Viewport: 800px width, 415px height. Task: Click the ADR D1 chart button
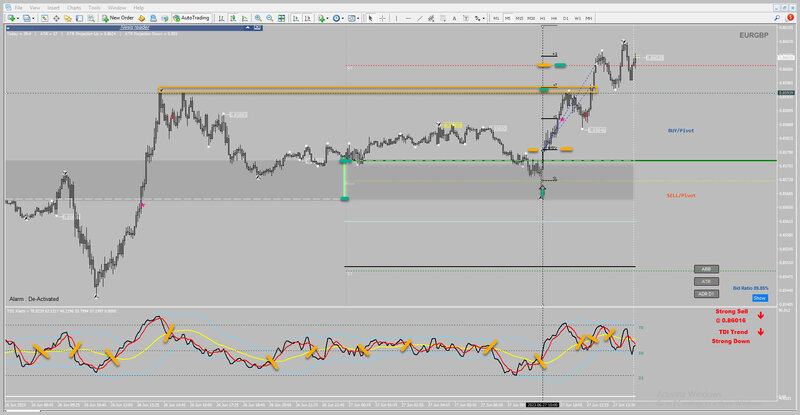tap(706, 294)
